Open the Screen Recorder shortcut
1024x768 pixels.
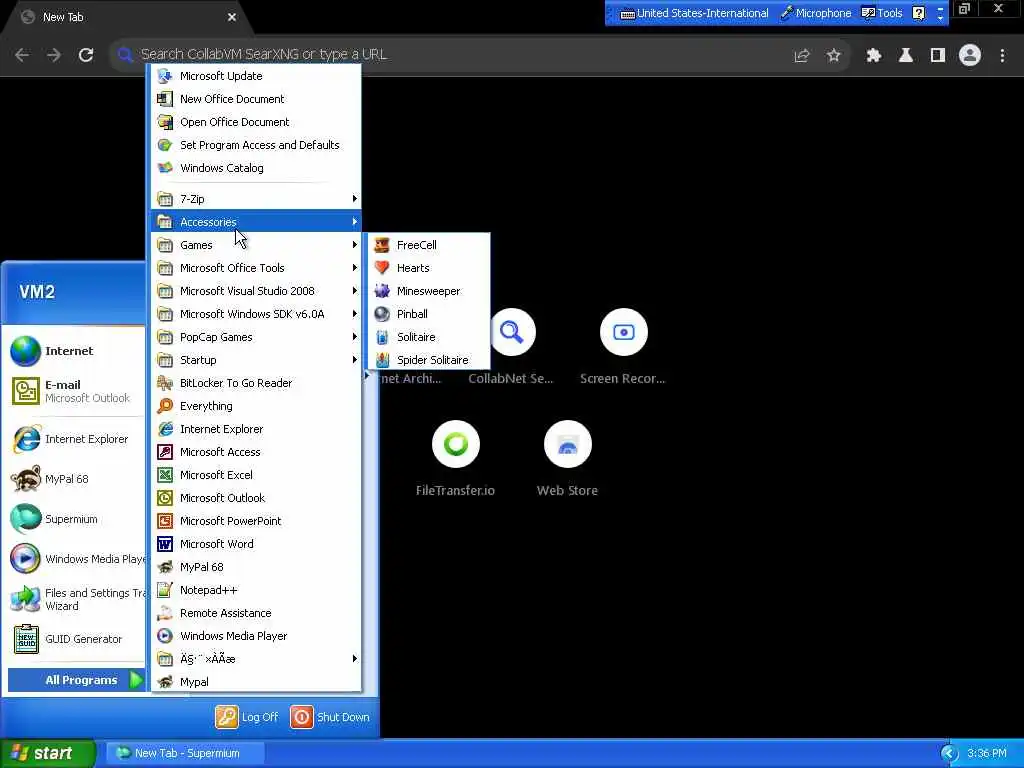pyautogui.click(x=623, y=346)
